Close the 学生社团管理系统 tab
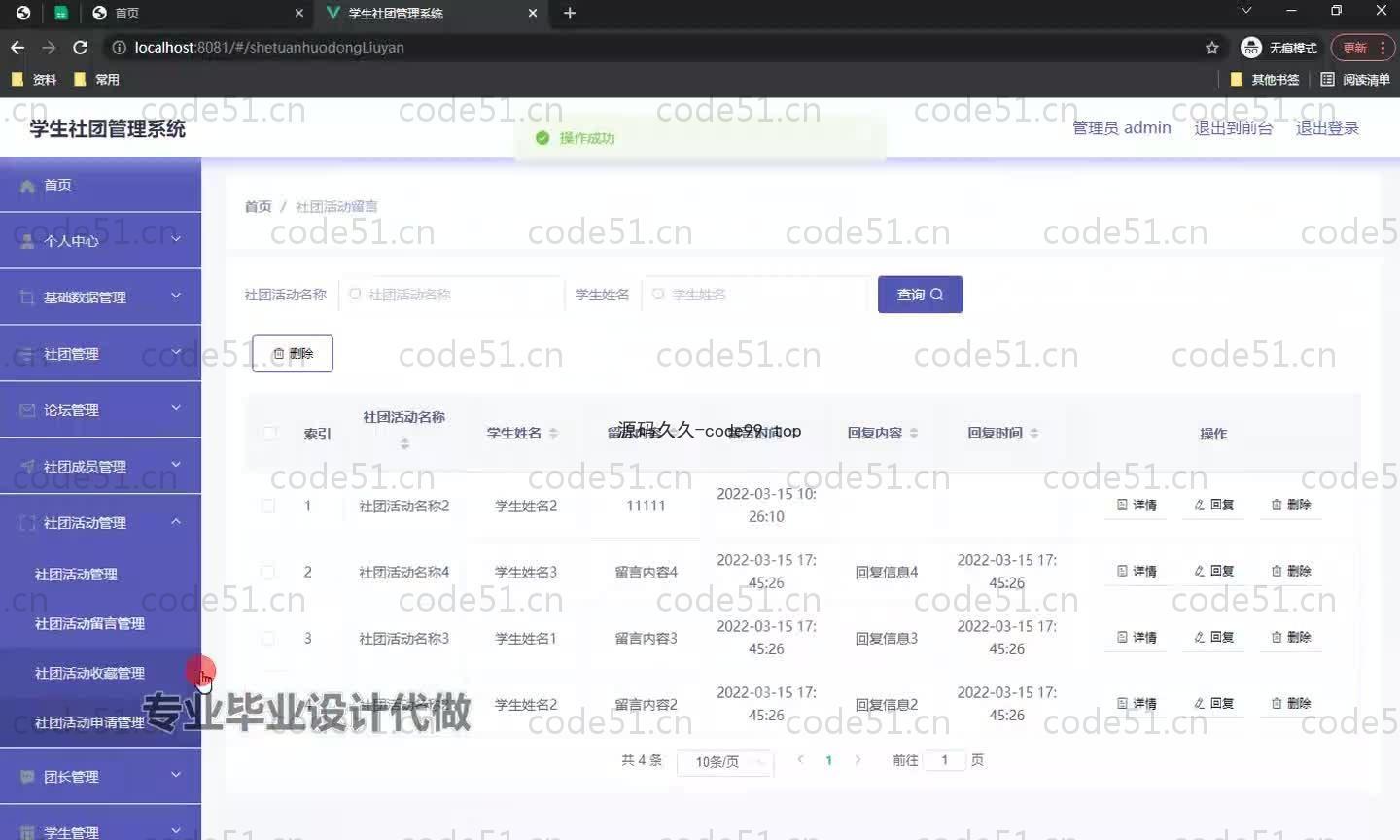 pyautogui.click(x=533, y=13)
